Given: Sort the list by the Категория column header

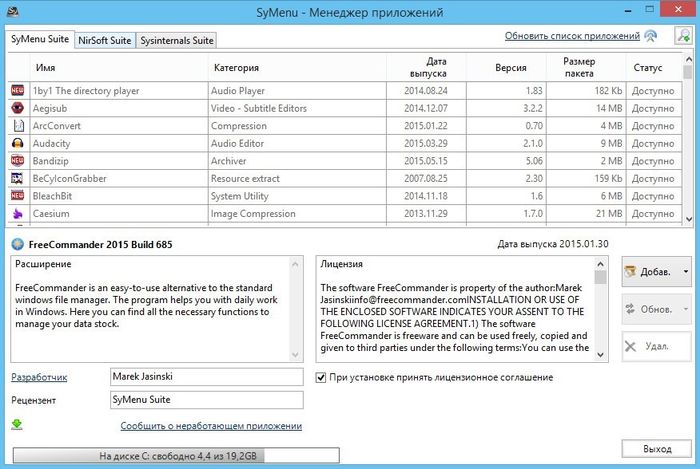Looking at the screenshot, I should pos(236,68).
